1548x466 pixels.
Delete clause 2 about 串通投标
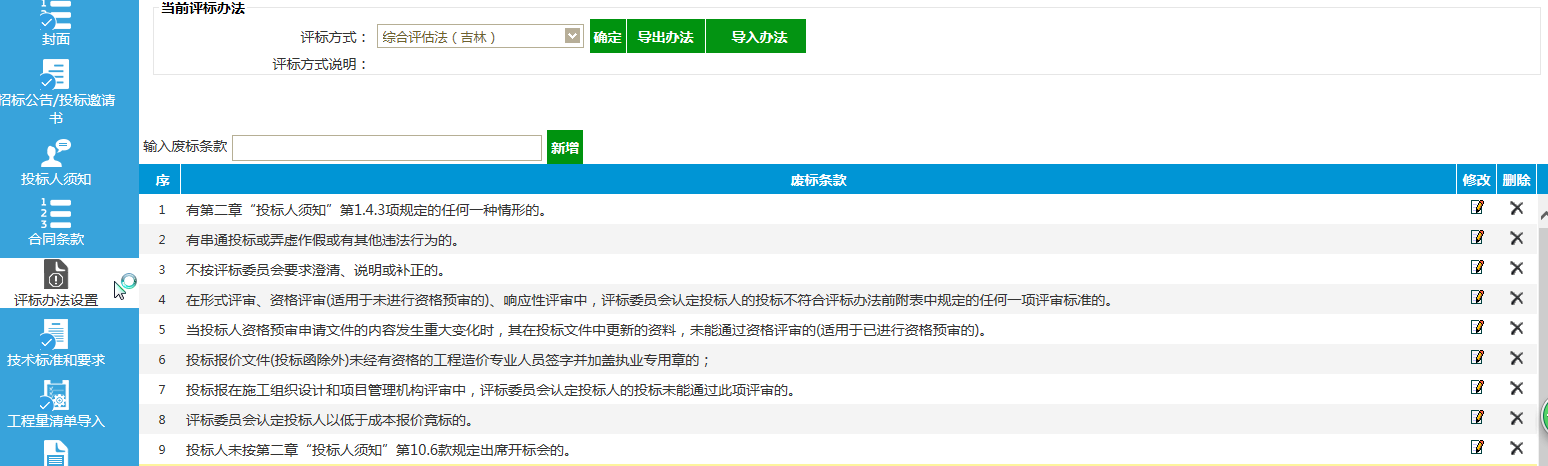point(1516,238)
